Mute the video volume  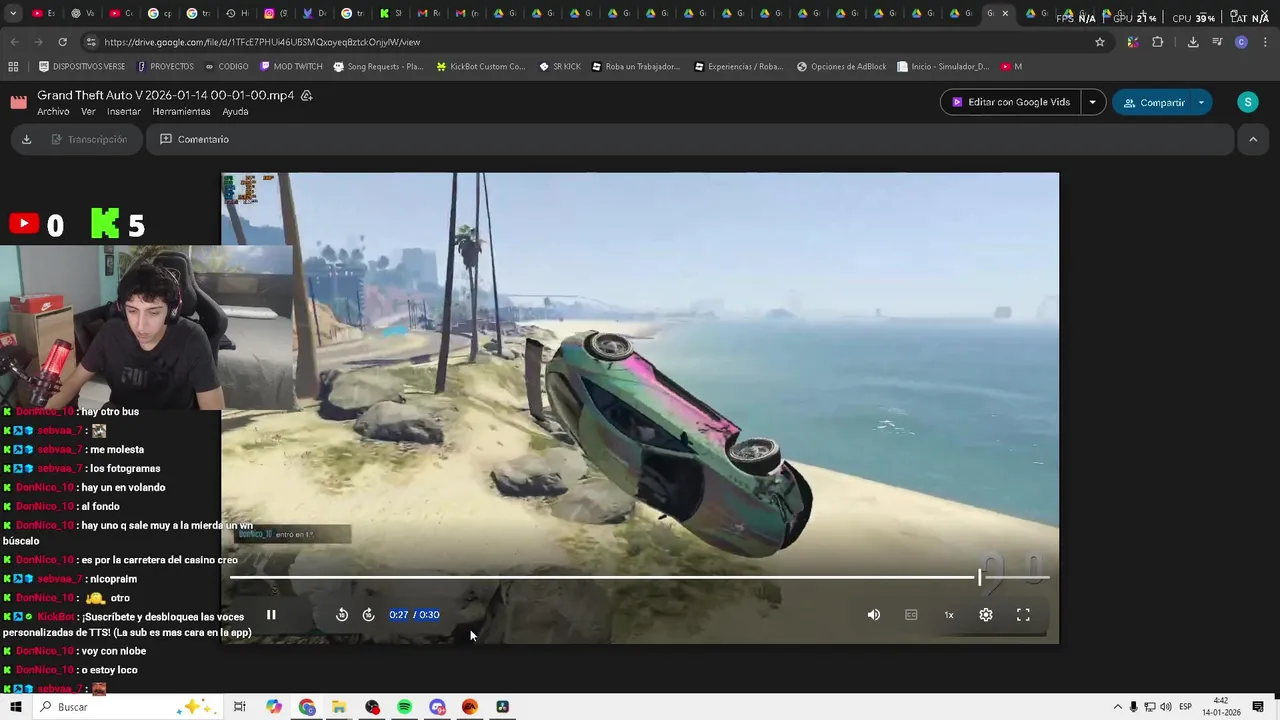[874, 615]
